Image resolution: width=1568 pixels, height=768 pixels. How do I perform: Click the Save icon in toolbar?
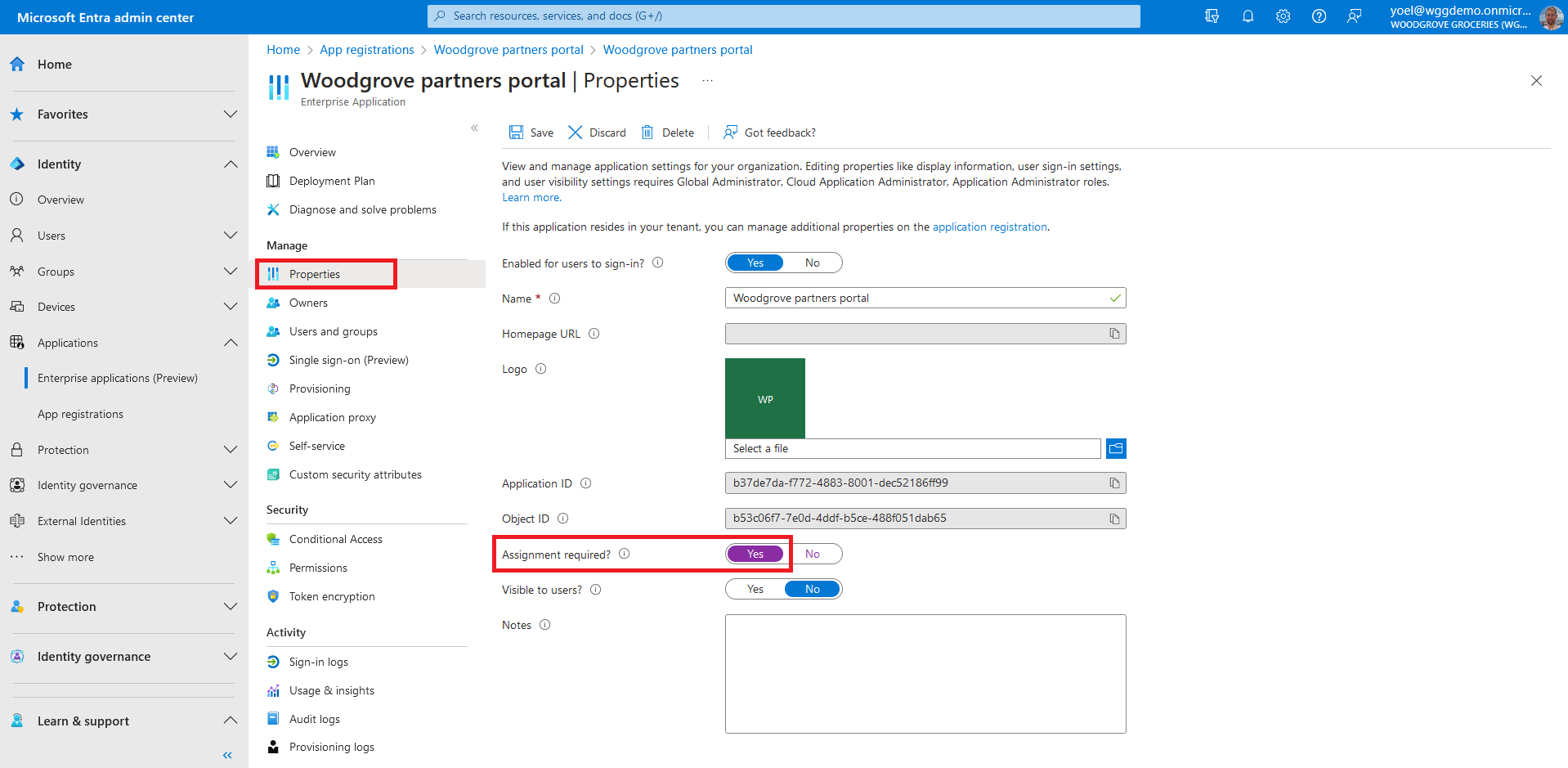pos(517,132)
